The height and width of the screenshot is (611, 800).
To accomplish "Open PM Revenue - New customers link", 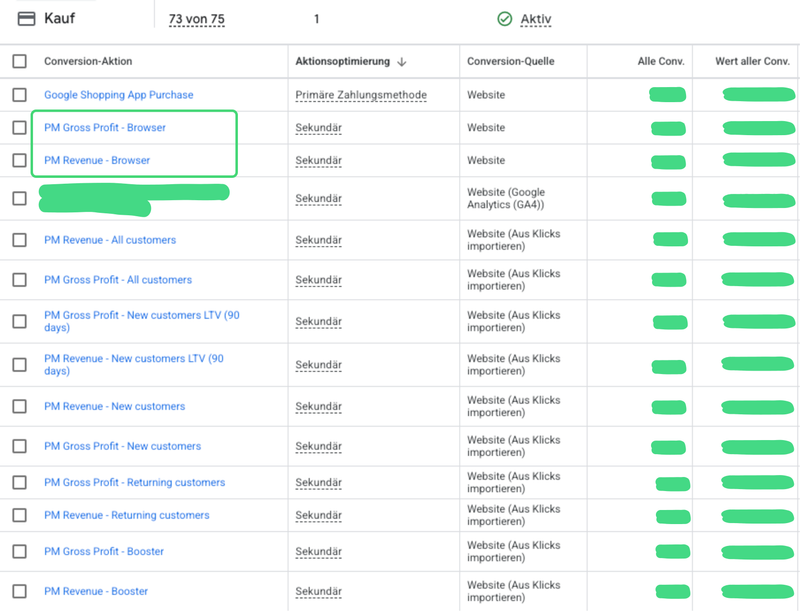I will coord(114,406).
